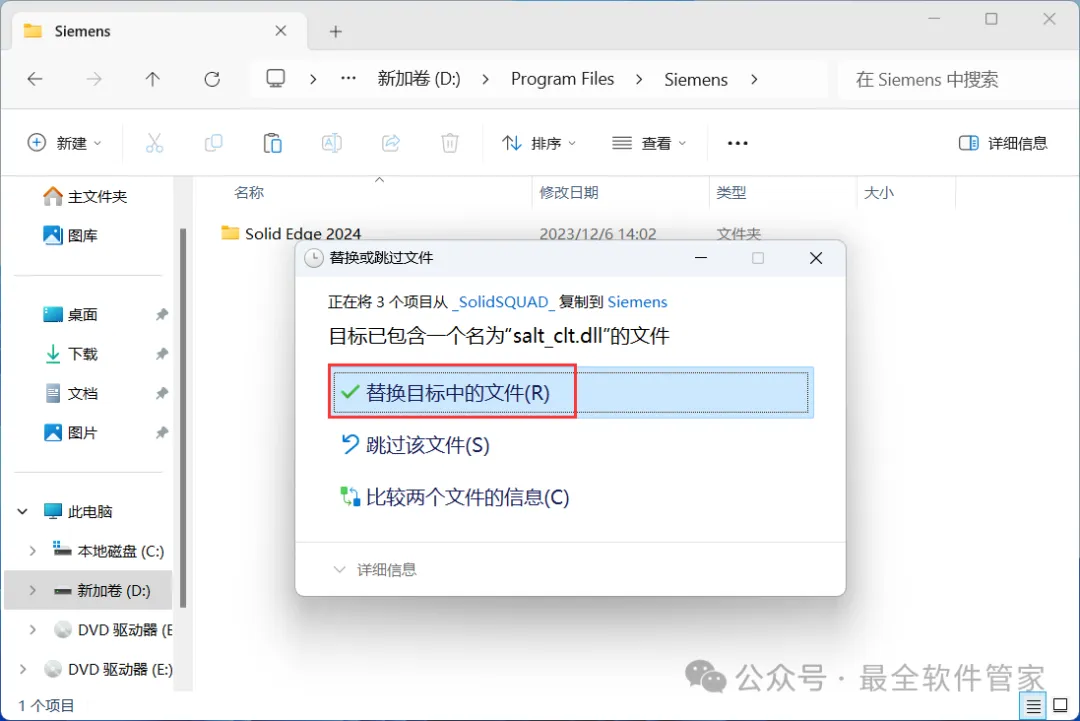The image size is (1080, 721).
Task: Expand the dialog's 详细信息 section
Action: point(375,570)
